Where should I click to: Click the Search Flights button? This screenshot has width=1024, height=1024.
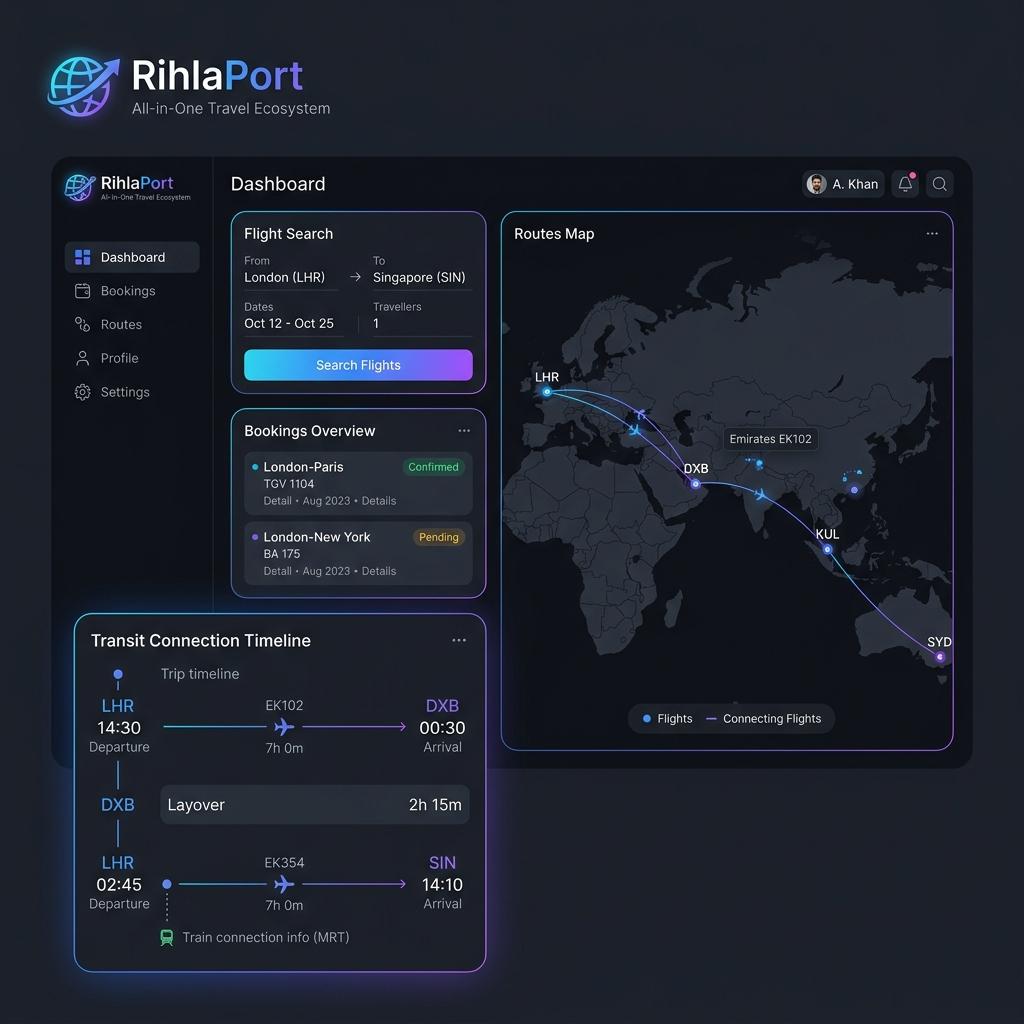358,365
